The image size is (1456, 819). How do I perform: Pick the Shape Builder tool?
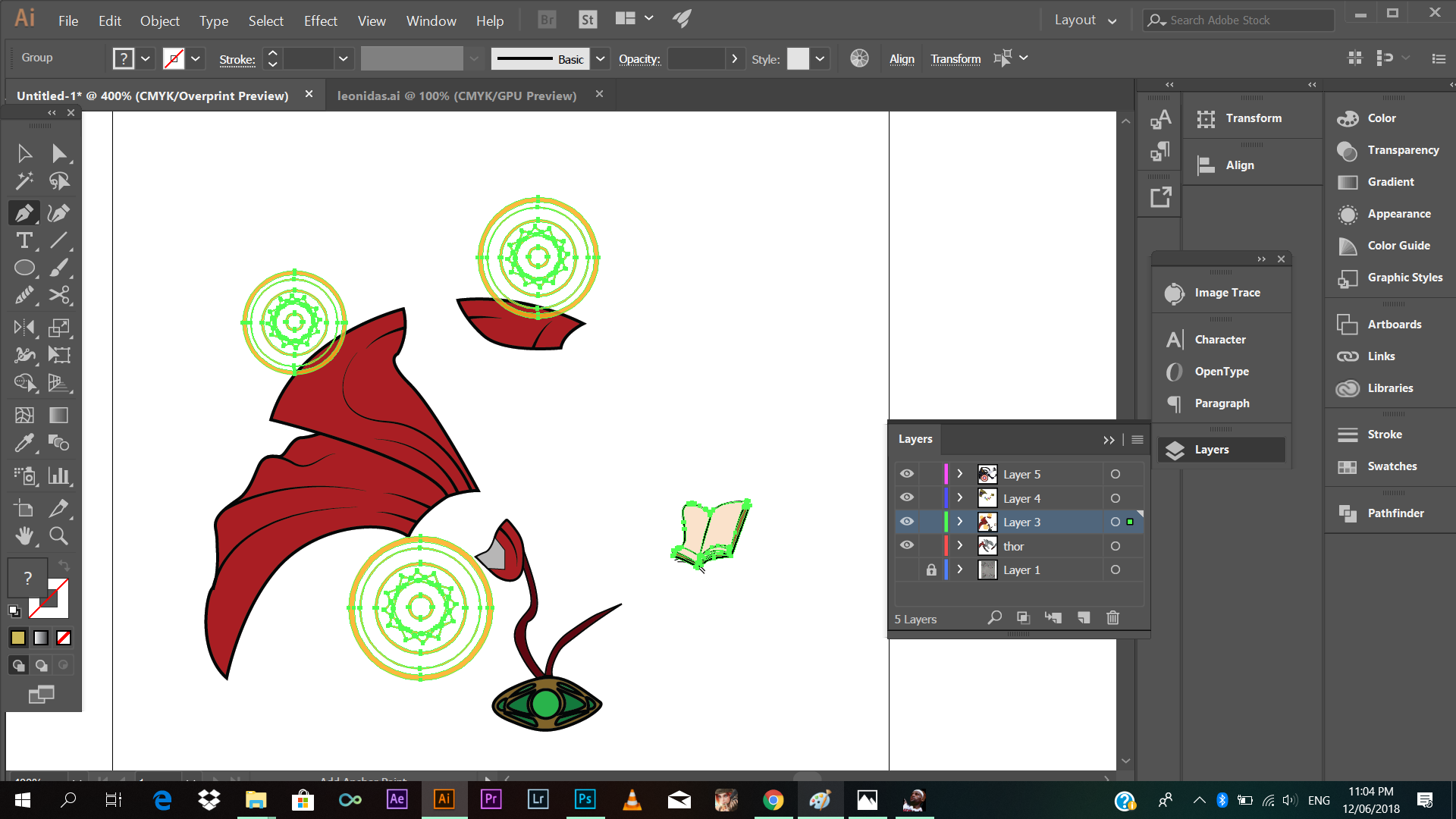[x=24, y=383]
